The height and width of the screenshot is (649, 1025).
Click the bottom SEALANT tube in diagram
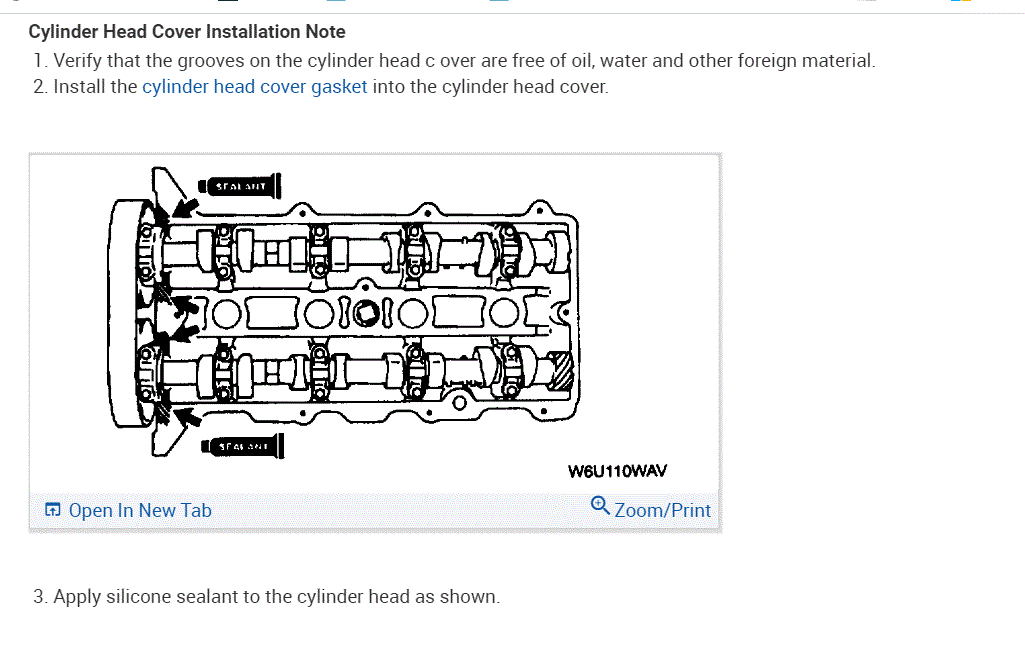243,446
